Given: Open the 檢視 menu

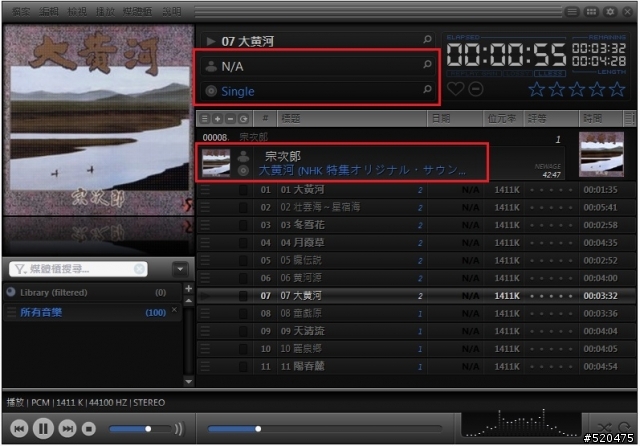Looking at the screenshot, I should [x=77, y=12].
